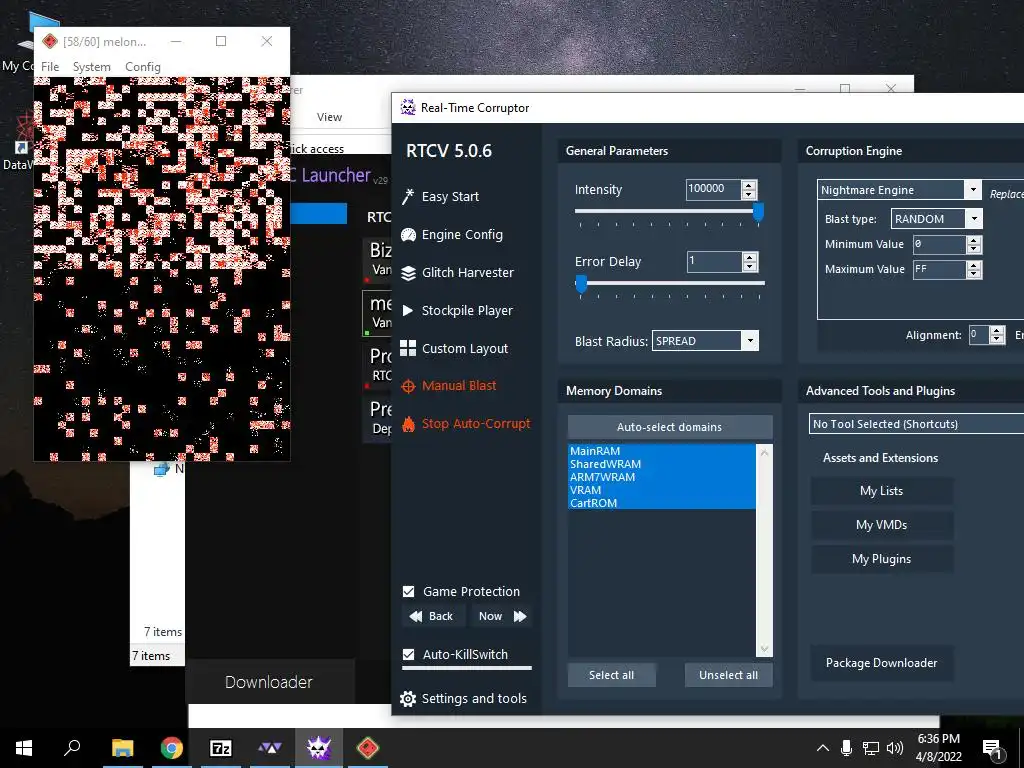Increase Alignment stepper
Image resolution: width=1024 pixels, height=768 pixels.
(x=997, y=331)
